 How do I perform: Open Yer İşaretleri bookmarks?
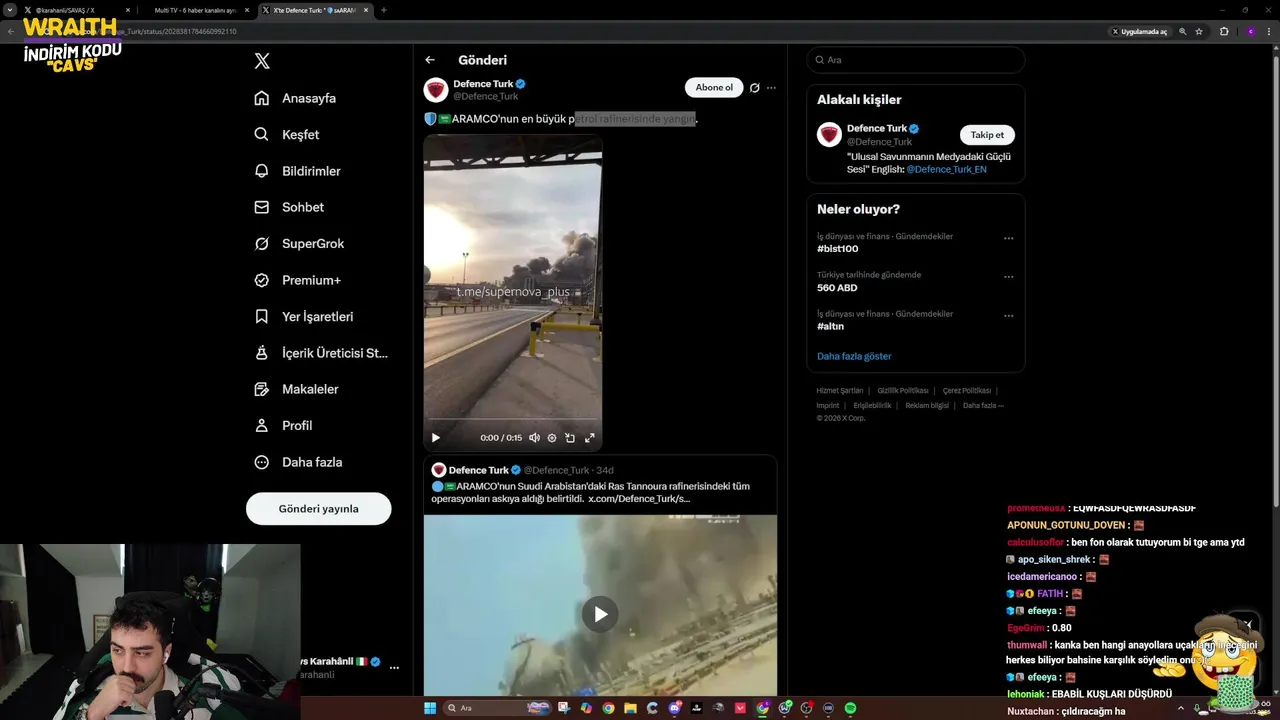tap(303, 316)
